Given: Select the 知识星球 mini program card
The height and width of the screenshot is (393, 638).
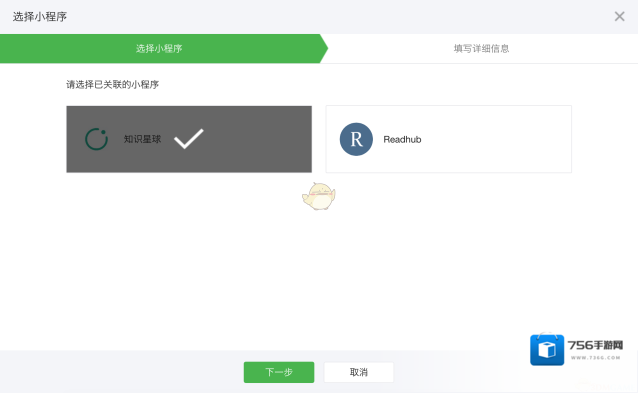Looking at the screenshot, I should (189, 139).
